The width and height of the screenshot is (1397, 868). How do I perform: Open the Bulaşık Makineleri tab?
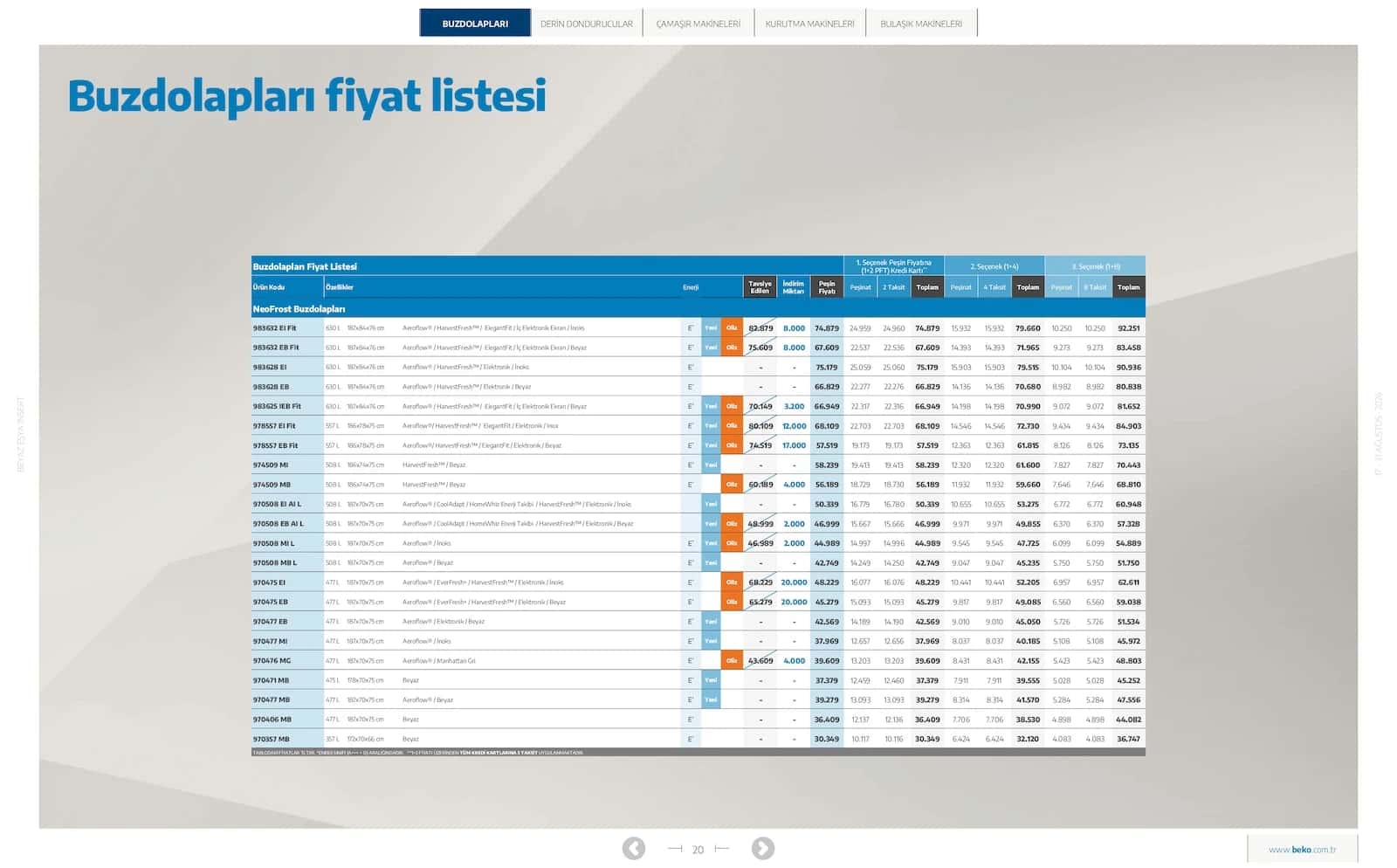point(921,24)
